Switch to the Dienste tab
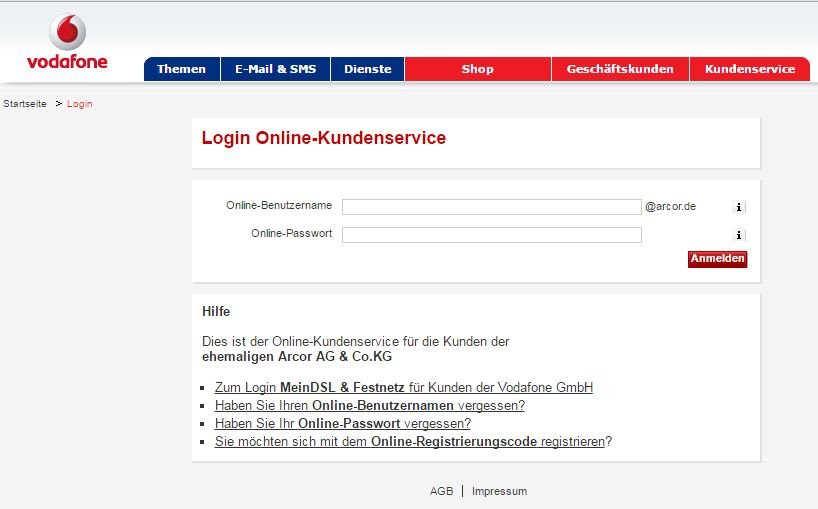818x509 pixels. [367, 69]
